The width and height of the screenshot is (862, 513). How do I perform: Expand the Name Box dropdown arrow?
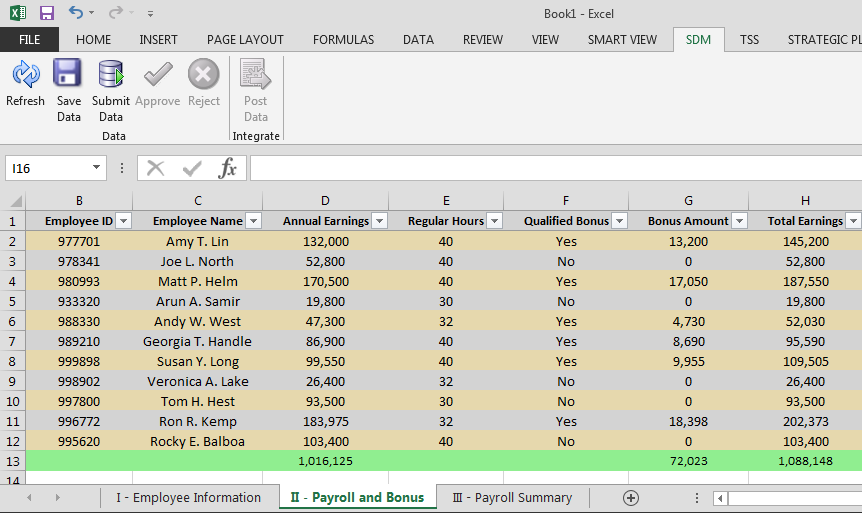(x=97, y=168)
